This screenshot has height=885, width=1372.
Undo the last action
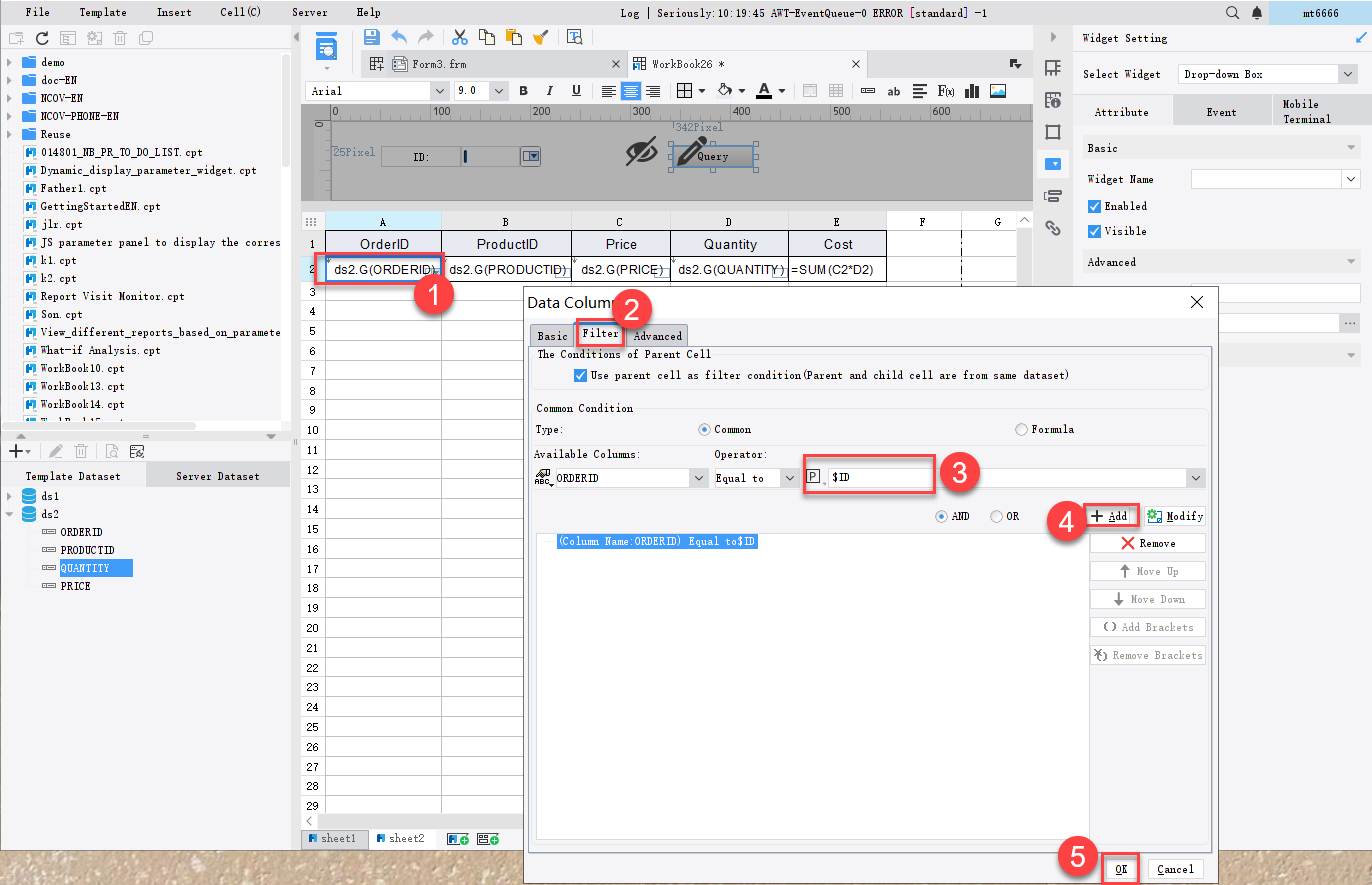tap(399, 36)
